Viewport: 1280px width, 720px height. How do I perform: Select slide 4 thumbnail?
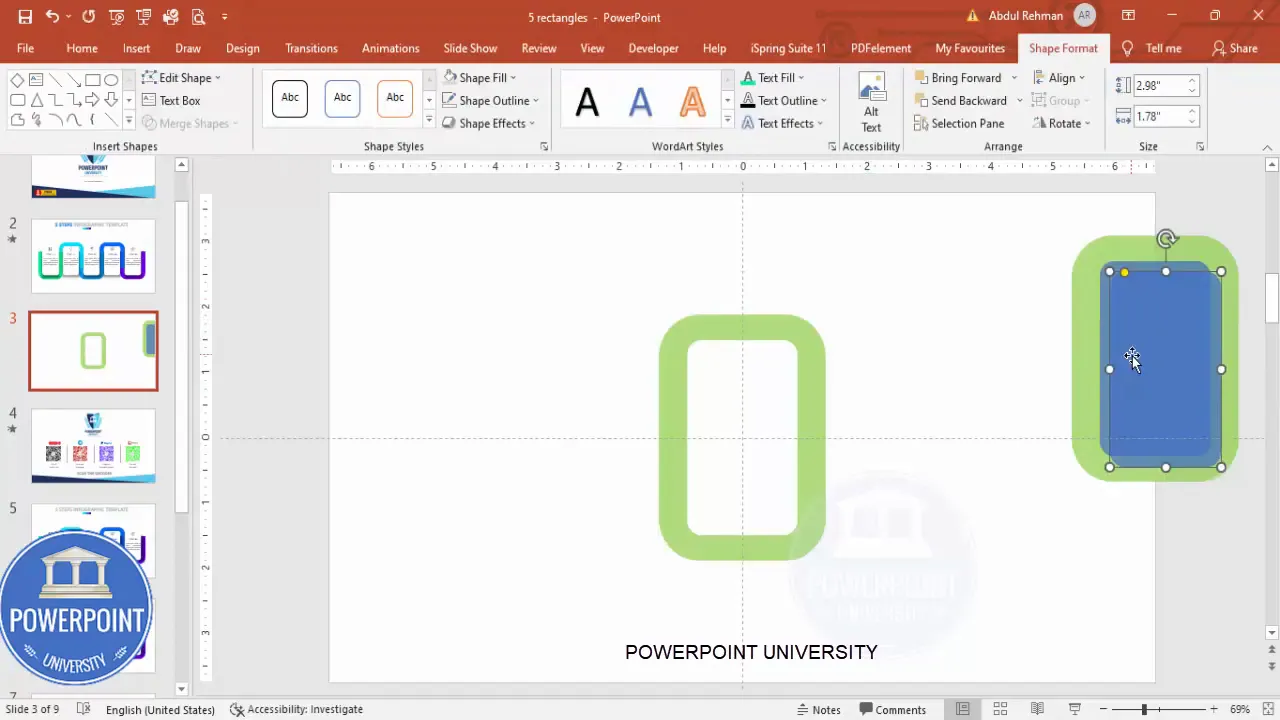coord(93,446)
